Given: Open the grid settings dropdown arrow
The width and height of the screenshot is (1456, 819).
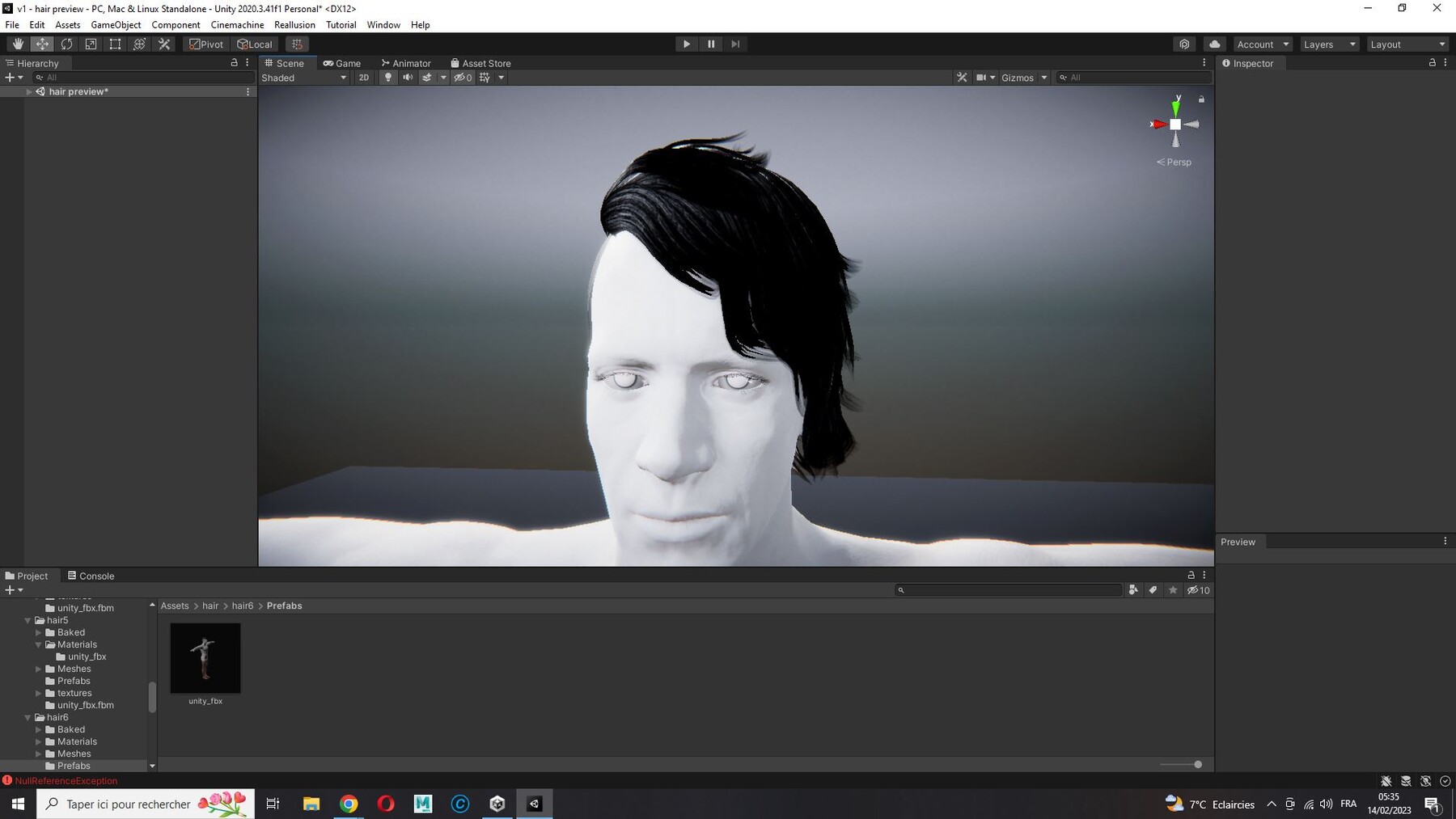Looking at the screenshot, I should pyautogui.click(x=502, y=78).
